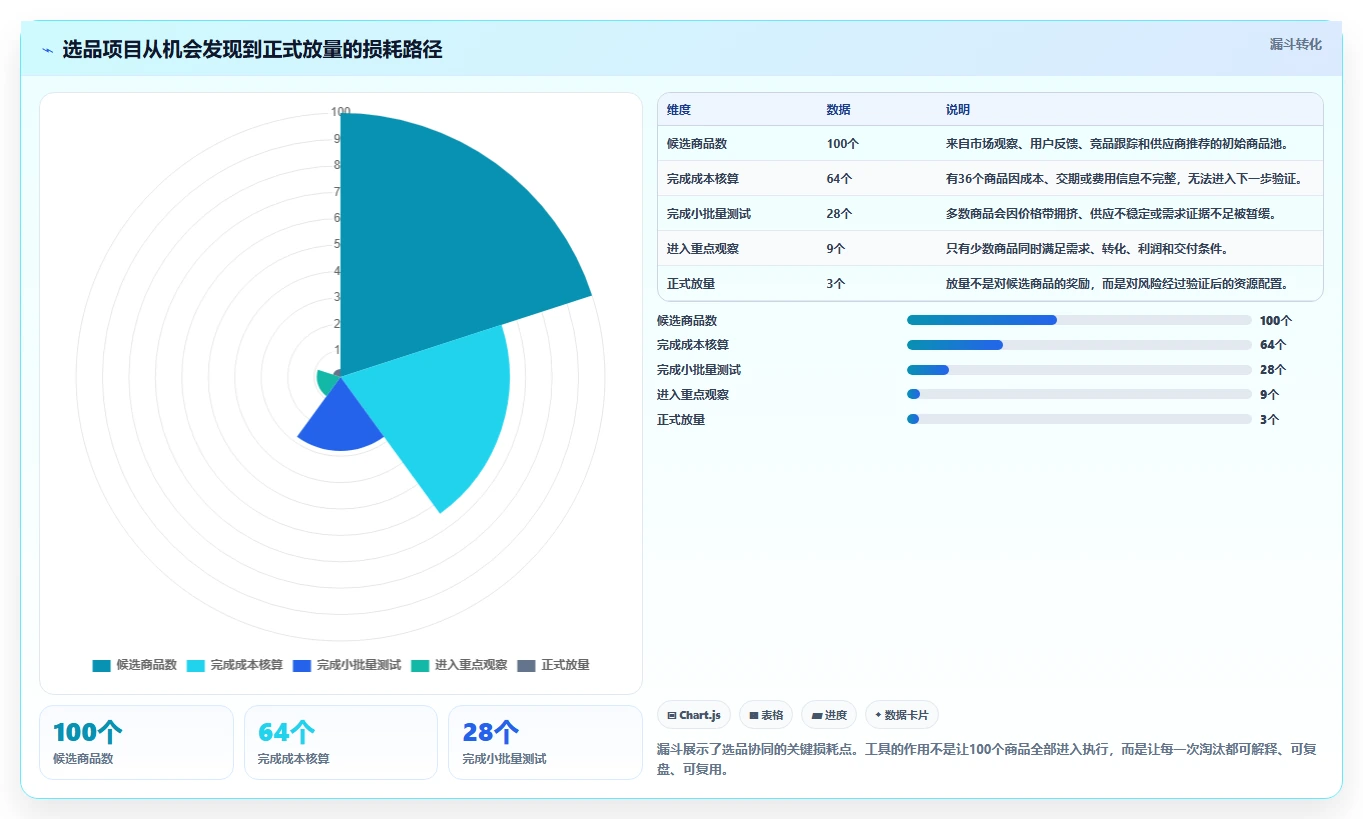Click description starting 来自市场观察
This screenshot has height=819, width=1363.
point(1117,144)
